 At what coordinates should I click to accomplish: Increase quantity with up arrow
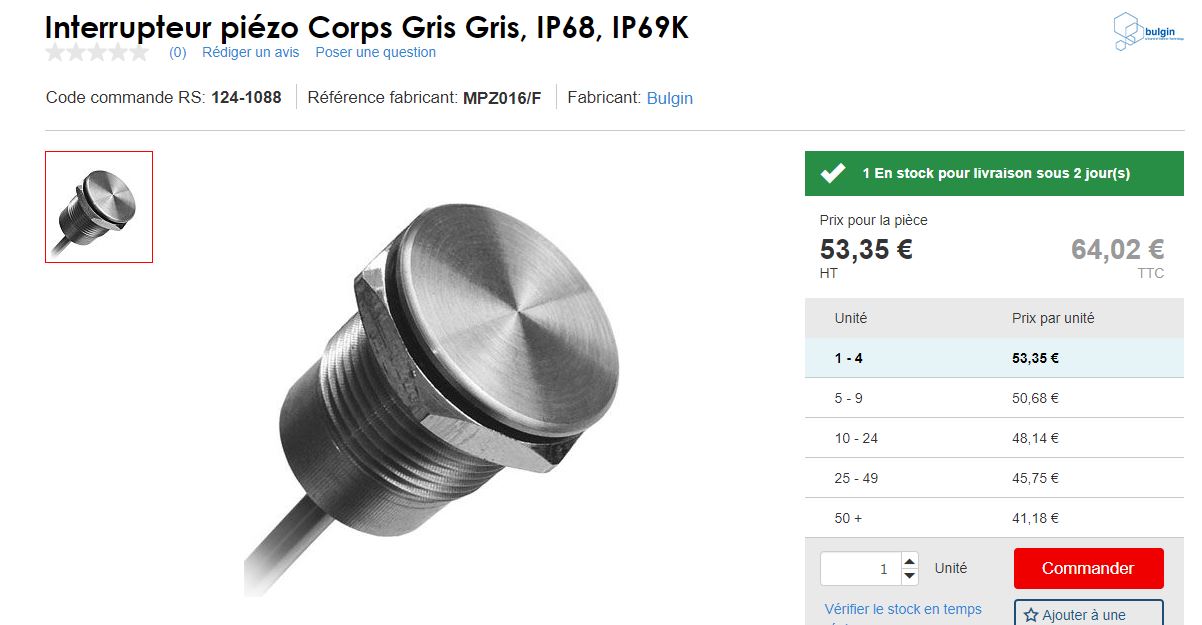[x=909, y=561]
